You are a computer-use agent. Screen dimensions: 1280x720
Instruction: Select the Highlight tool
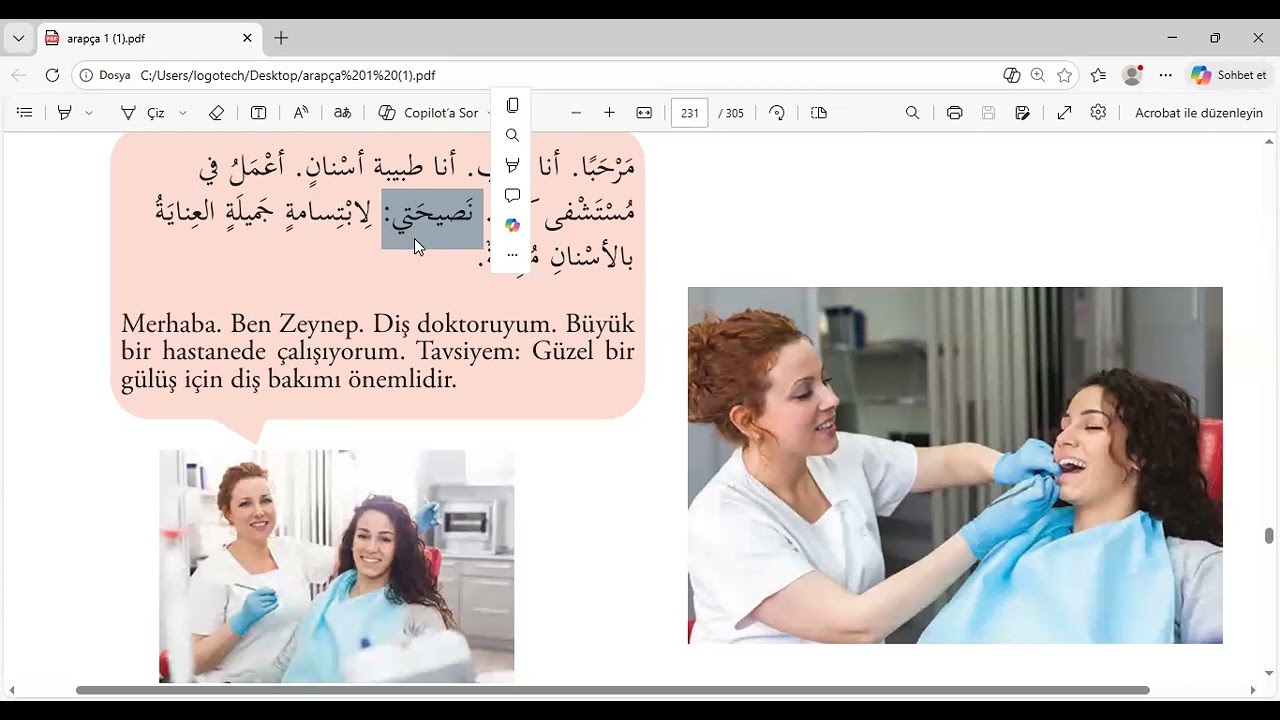[65, 113]
